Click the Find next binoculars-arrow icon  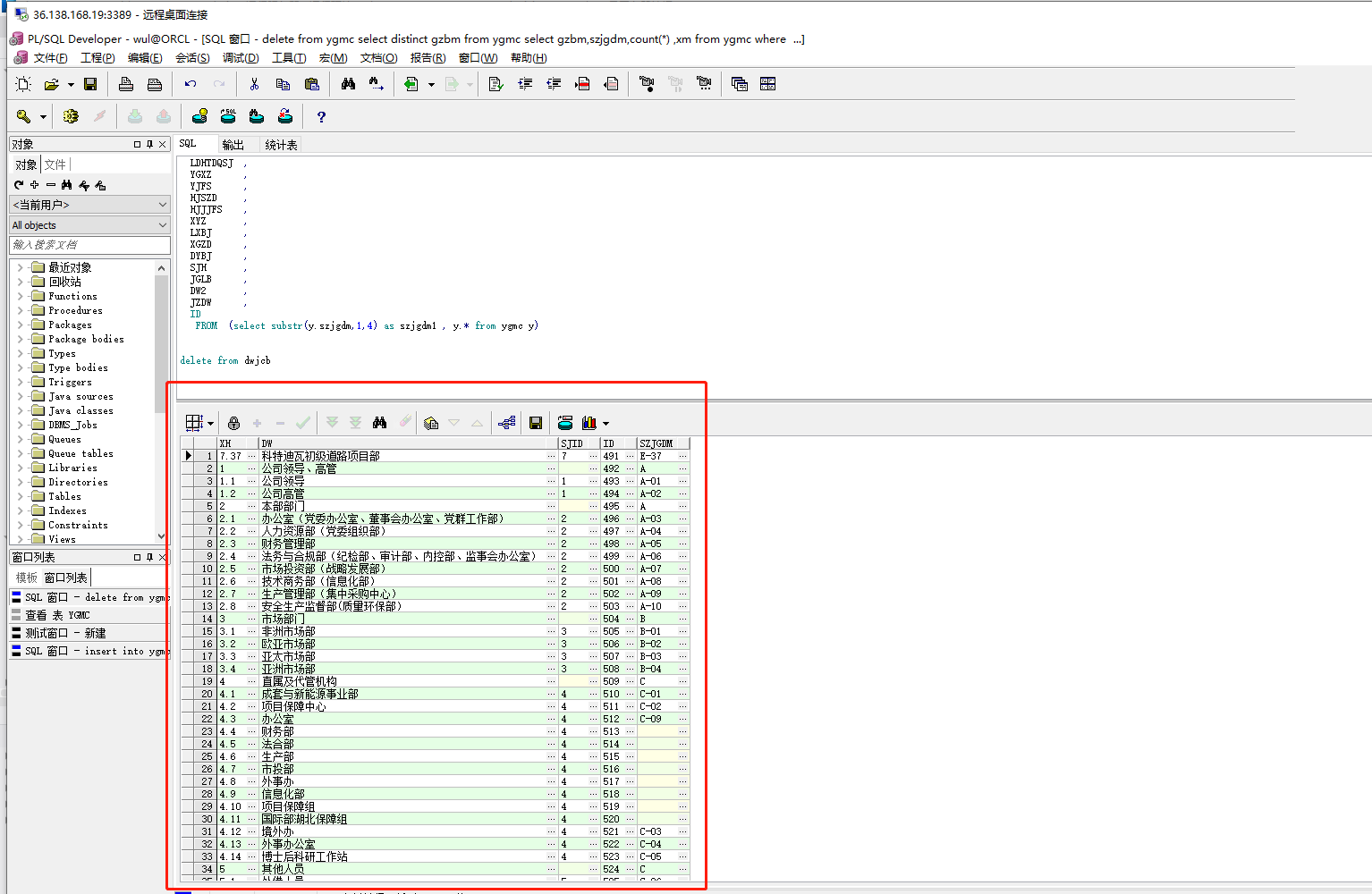click(377, 84)
